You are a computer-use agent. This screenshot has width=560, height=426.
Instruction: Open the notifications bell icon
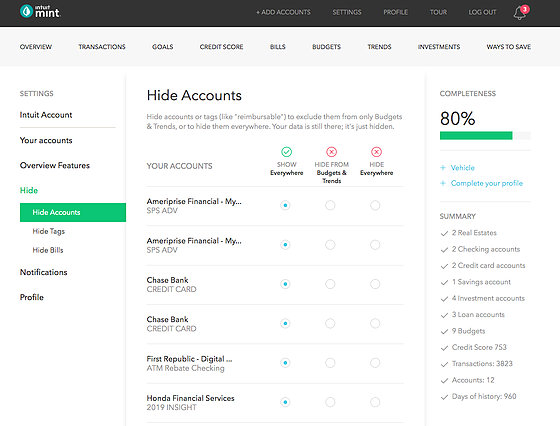coord(520,14)
